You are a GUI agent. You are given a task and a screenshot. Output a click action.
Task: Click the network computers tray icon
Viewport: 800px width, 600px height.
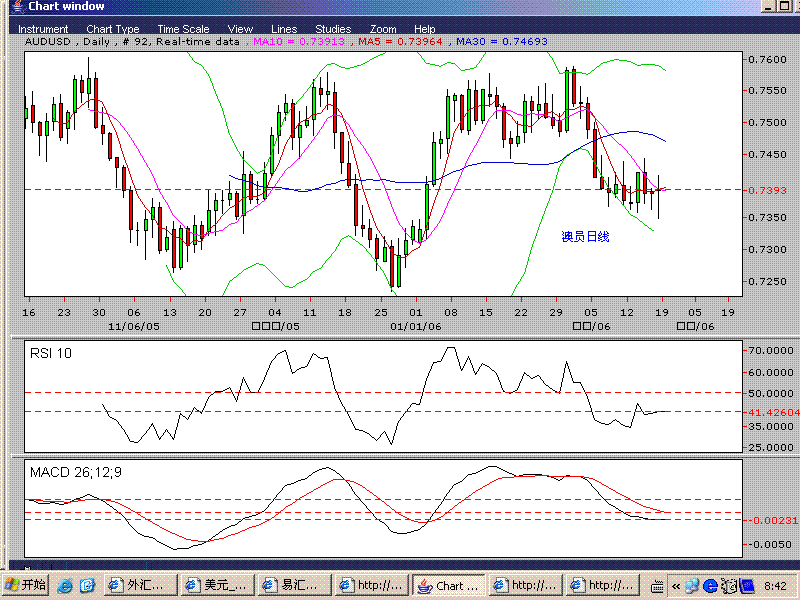tap(692, 586)
